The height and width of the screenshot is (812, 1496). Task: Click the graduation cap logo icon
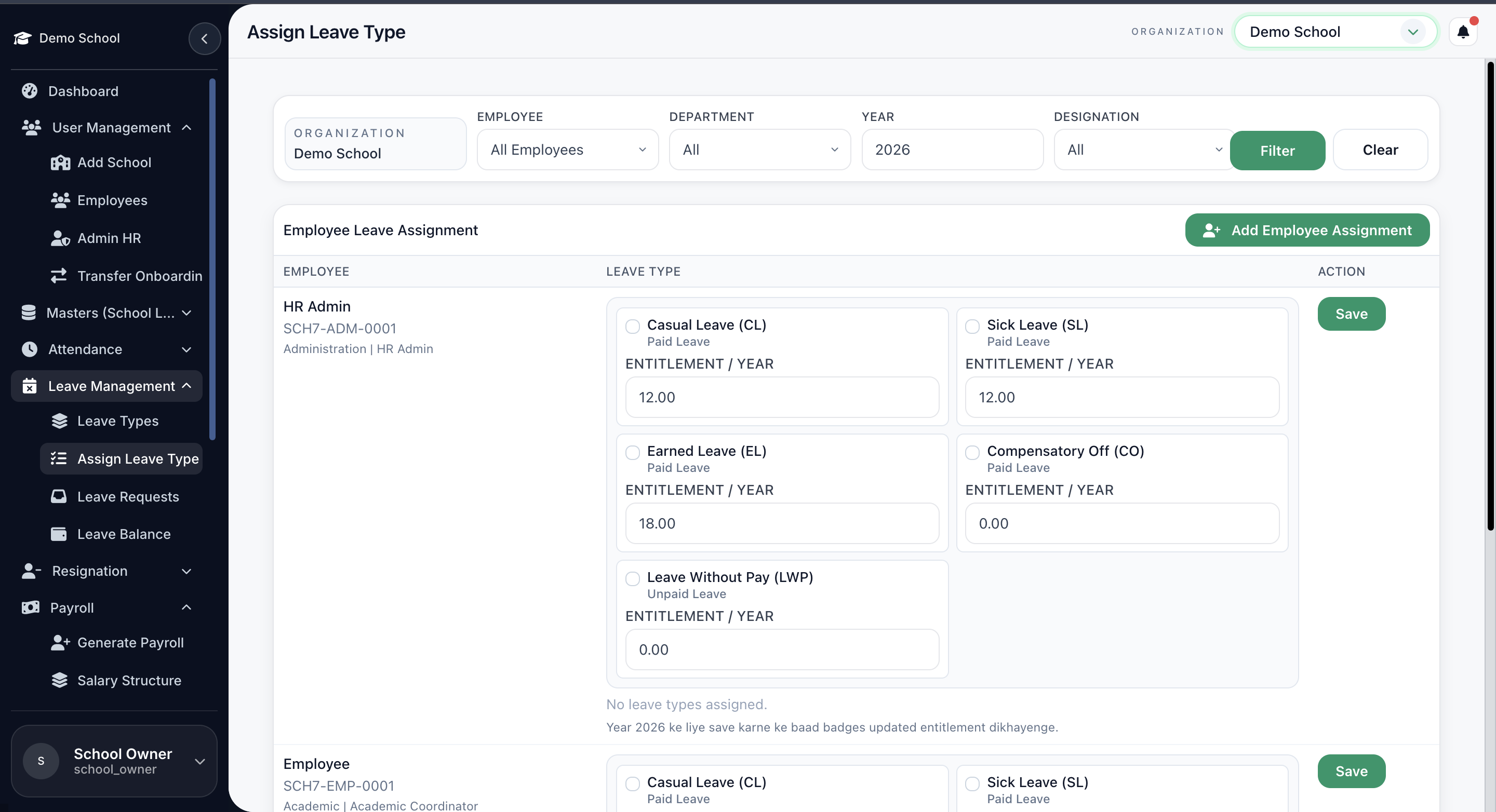[x=22, y=38]
